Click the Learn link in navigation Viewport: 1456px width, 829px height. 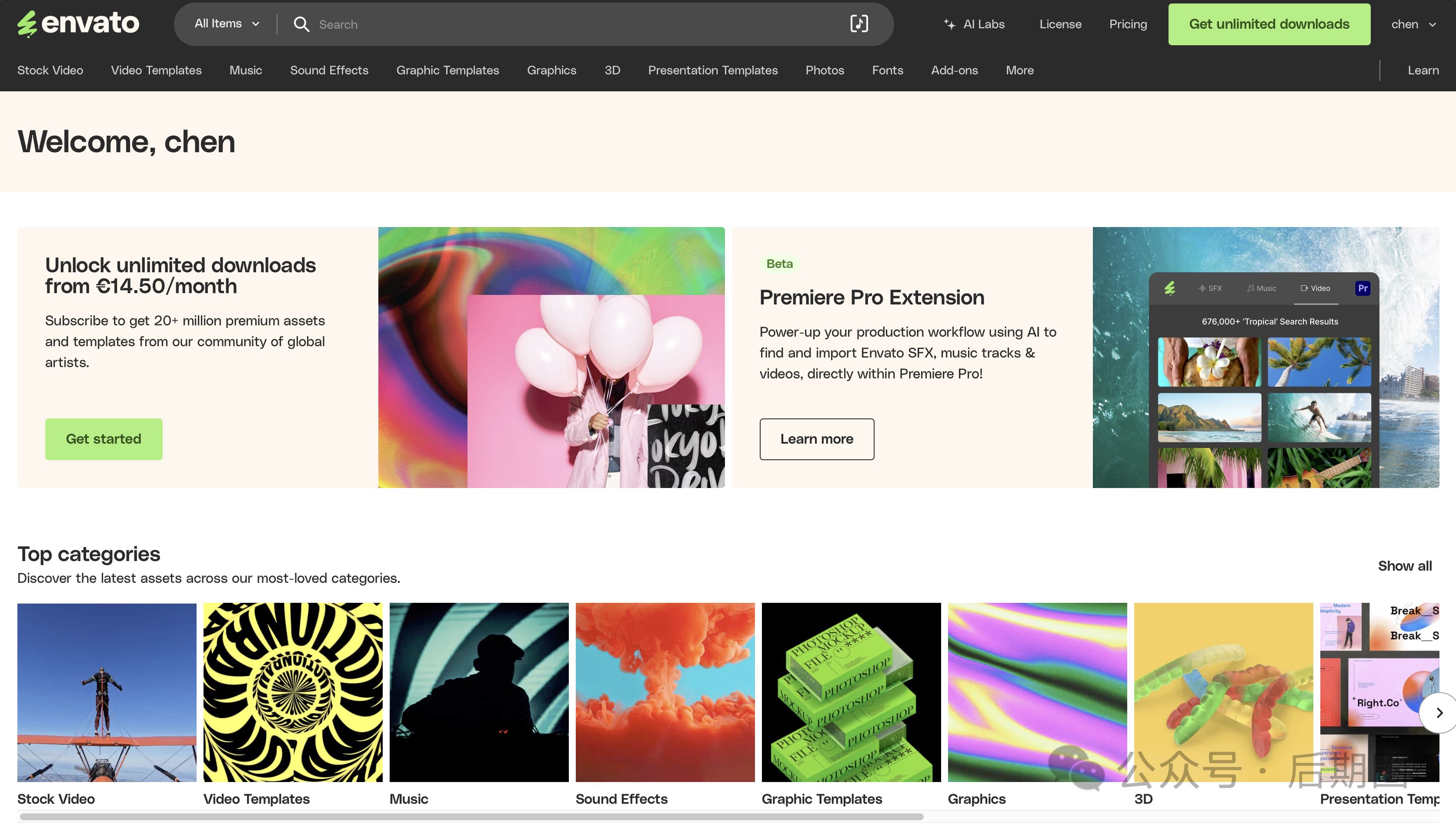point(1423,70)
